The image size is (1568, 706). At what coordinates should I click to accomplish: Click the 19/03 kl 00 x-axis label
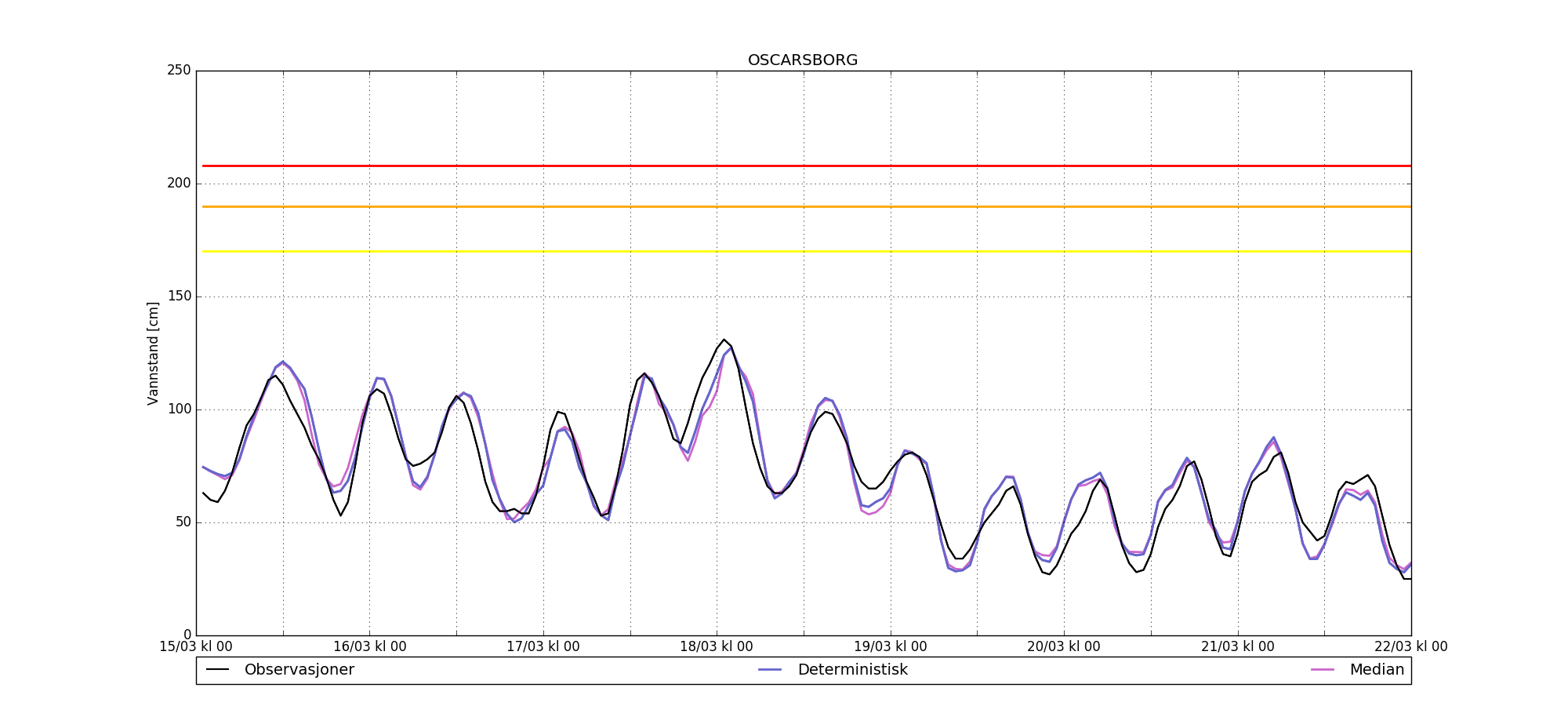891,646
